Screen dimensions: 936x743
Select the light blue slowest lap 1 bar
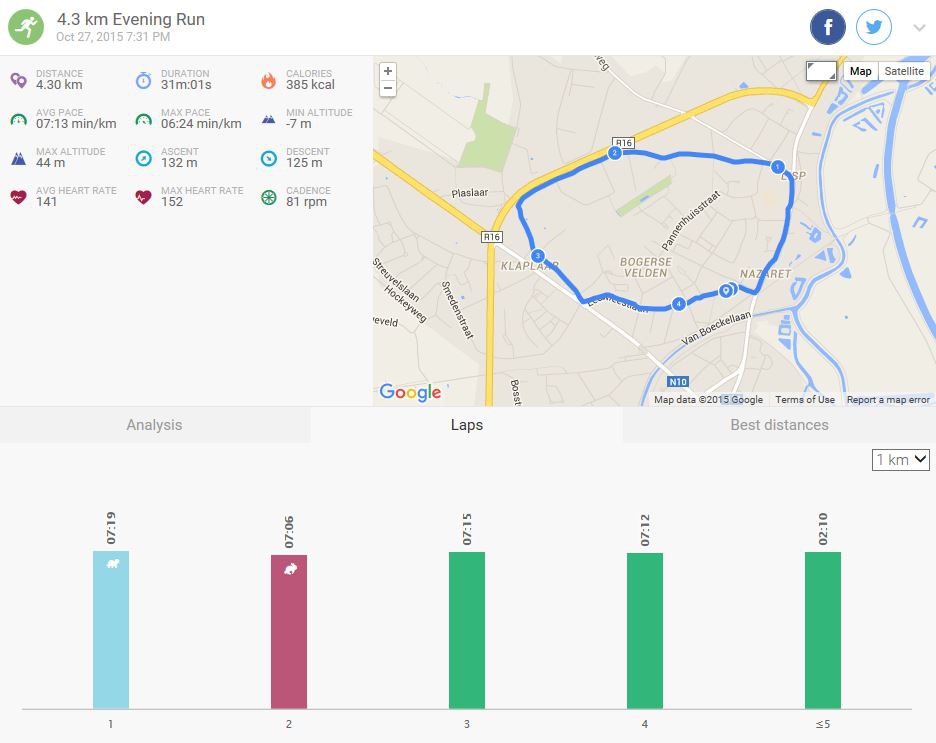[x=111, y=629]
